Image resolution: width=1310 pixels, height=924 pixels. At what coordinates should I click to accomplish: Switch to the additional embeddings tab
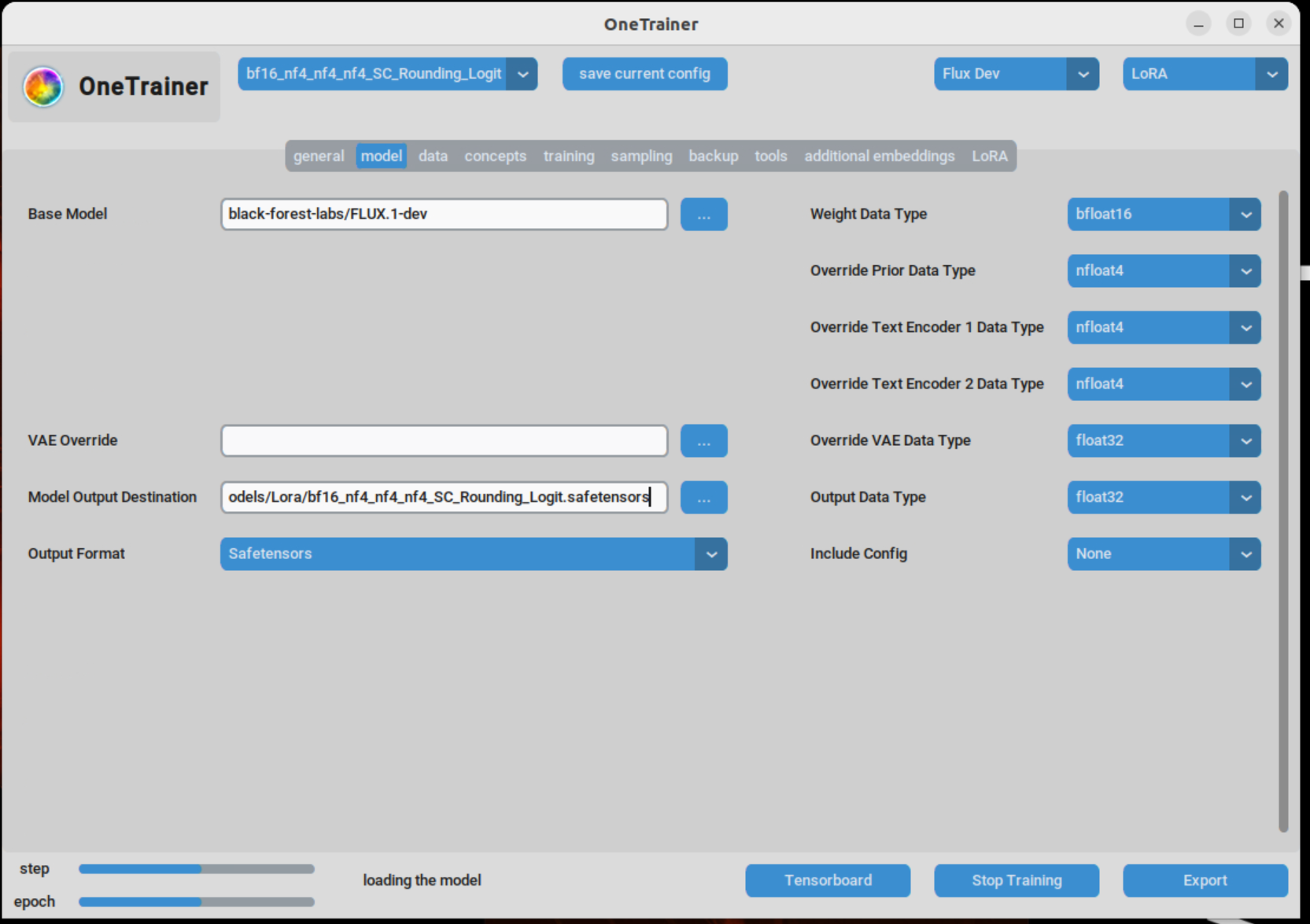(880, 156)
